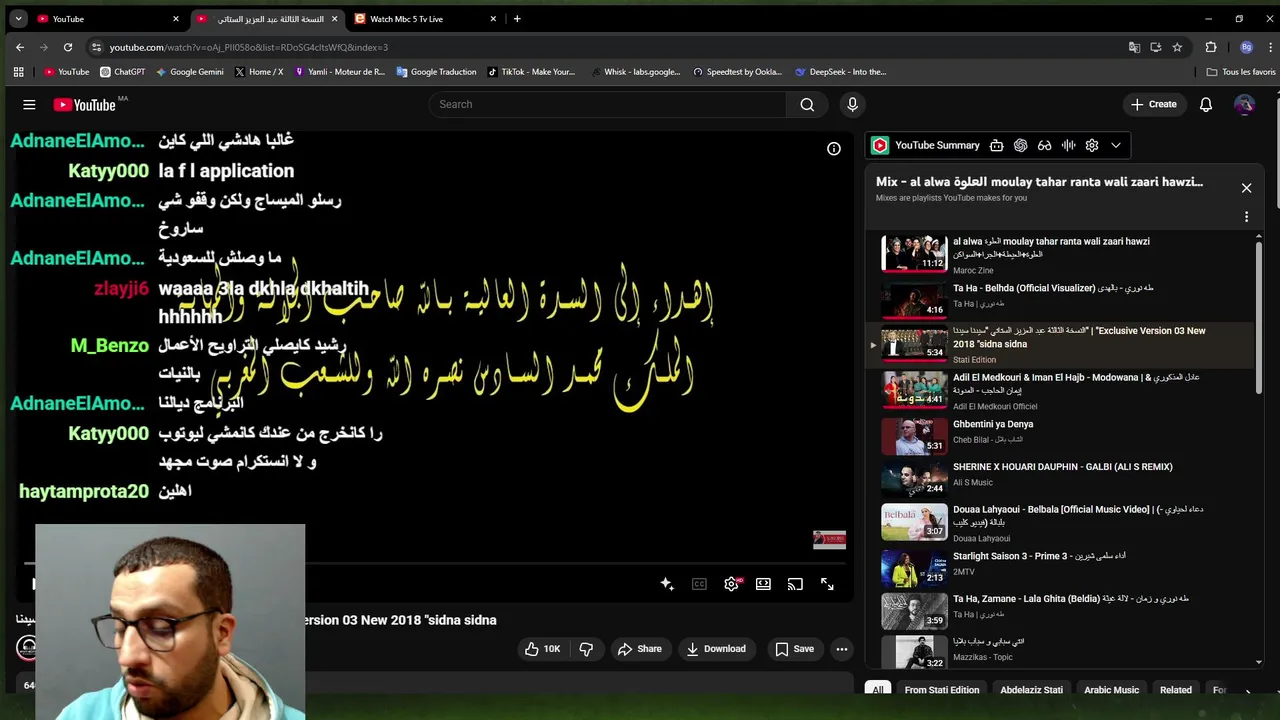The width and height of the screenshot is (1280, 720).
Task: Select Arabic Music chip
Action: (1112, 690)
